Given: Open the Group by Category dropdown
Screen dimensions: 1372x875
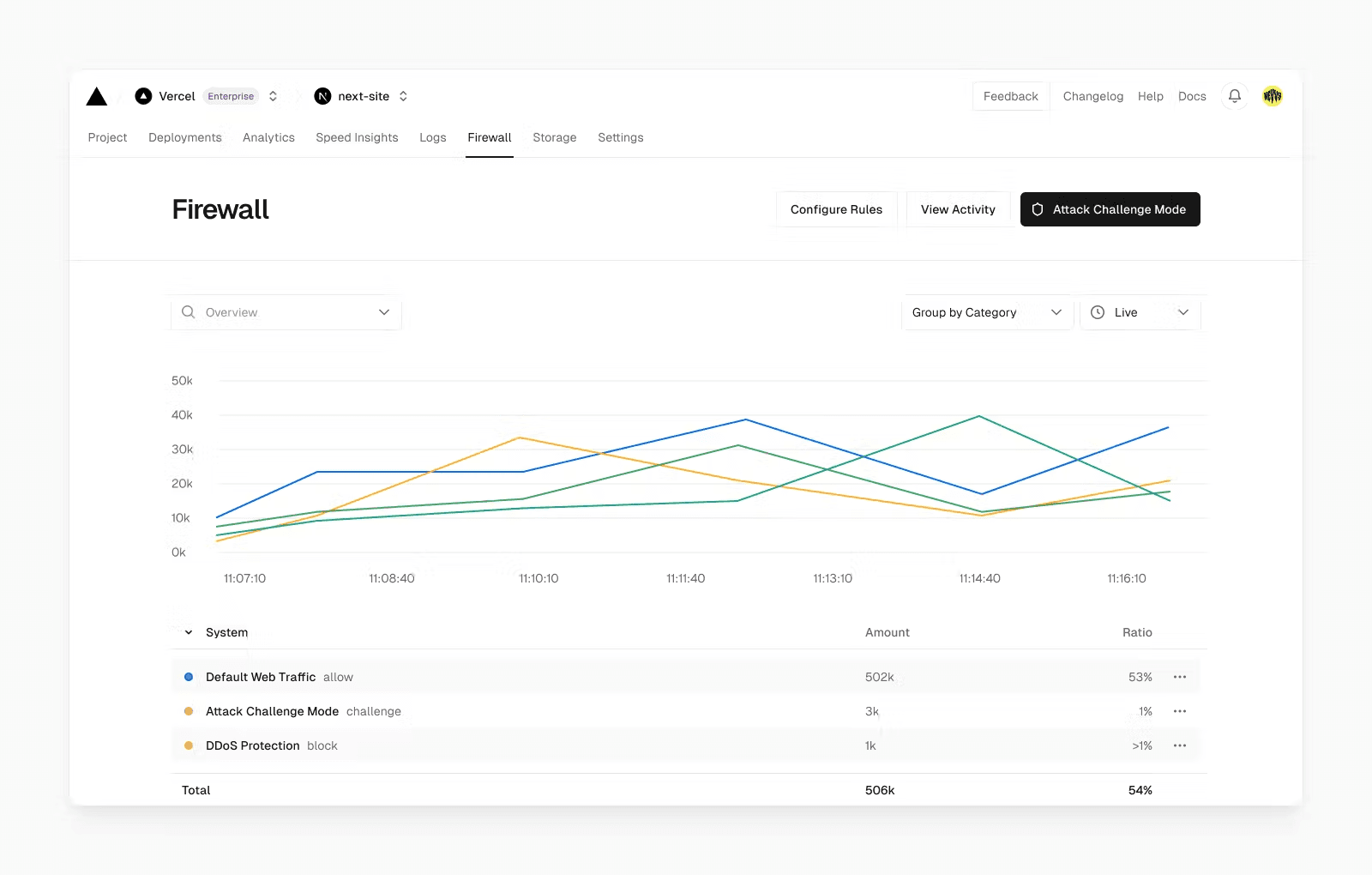Looking at the screenshot, I should 986,312.
